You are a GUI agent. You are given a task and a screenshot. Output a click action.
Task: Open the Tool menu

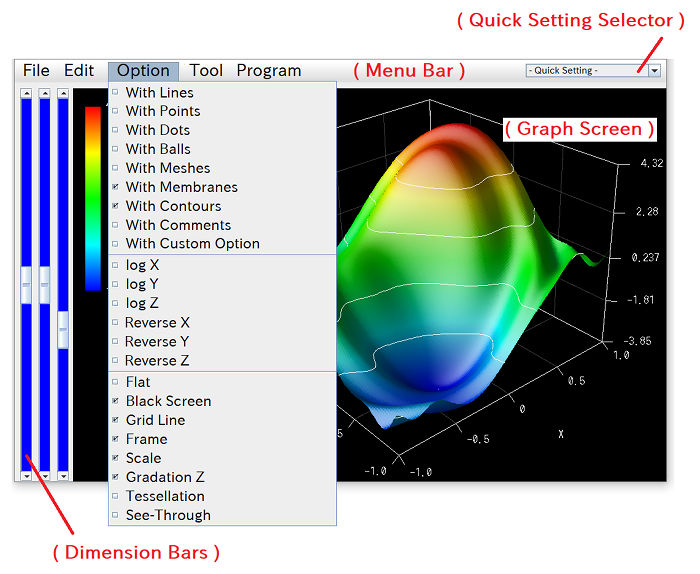[x=206, y=71]
